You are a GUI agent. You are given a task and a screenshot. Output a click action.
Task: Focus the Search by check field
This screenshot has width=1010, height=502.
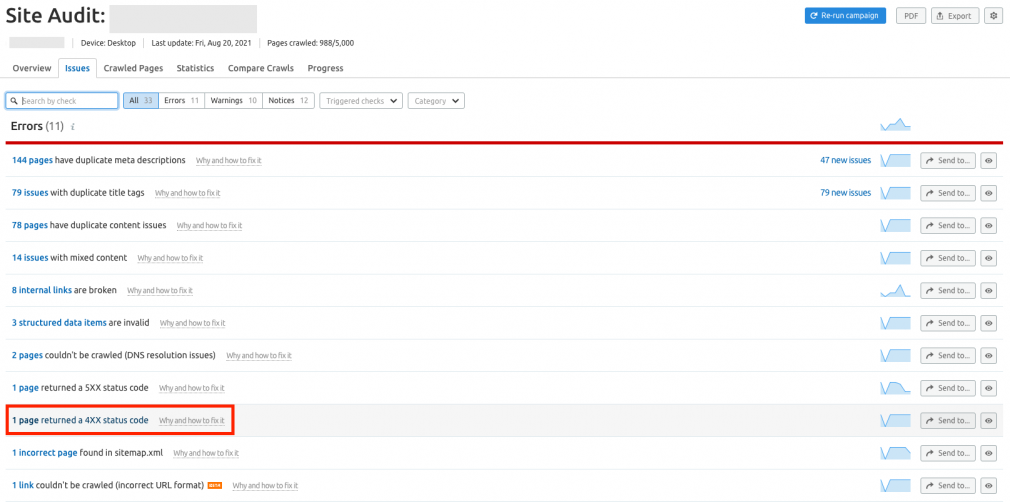point(62,101)
